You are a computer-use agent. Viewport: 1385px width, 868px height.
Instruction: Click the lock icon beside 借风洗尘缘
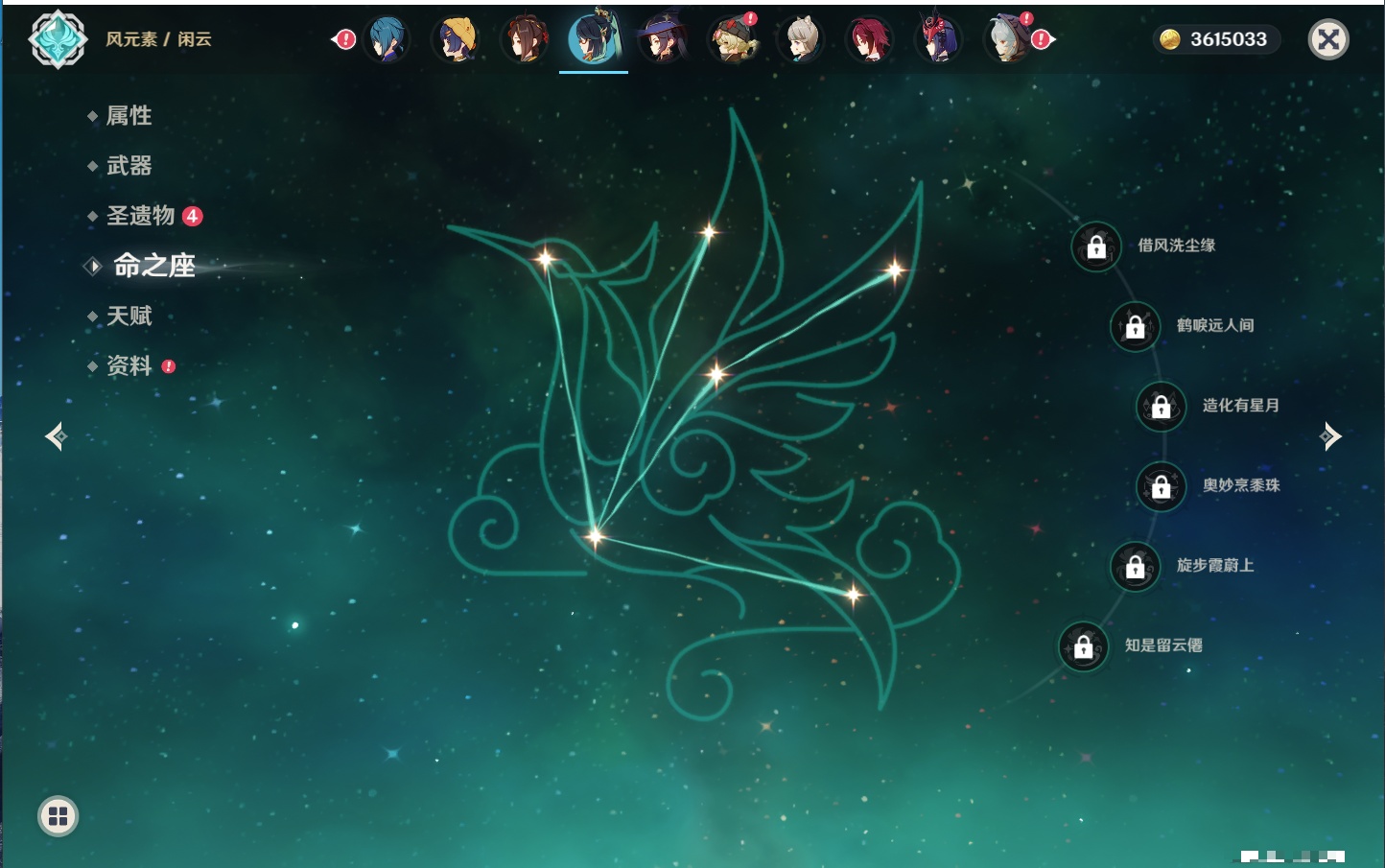tap(1096, 246)
